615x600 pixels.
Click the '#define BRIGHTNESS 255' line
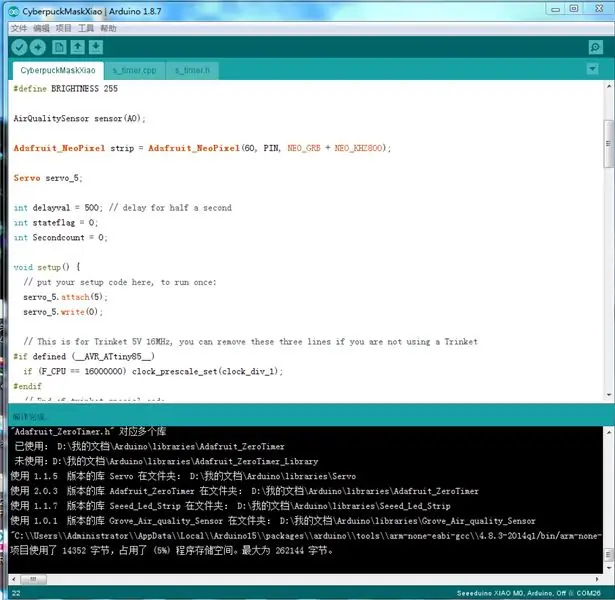(x=66, y=89)
